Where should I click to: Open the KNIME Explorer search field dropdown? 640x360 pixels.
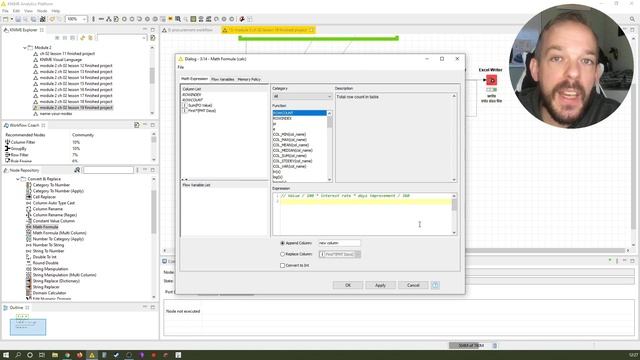click(144, 38)
